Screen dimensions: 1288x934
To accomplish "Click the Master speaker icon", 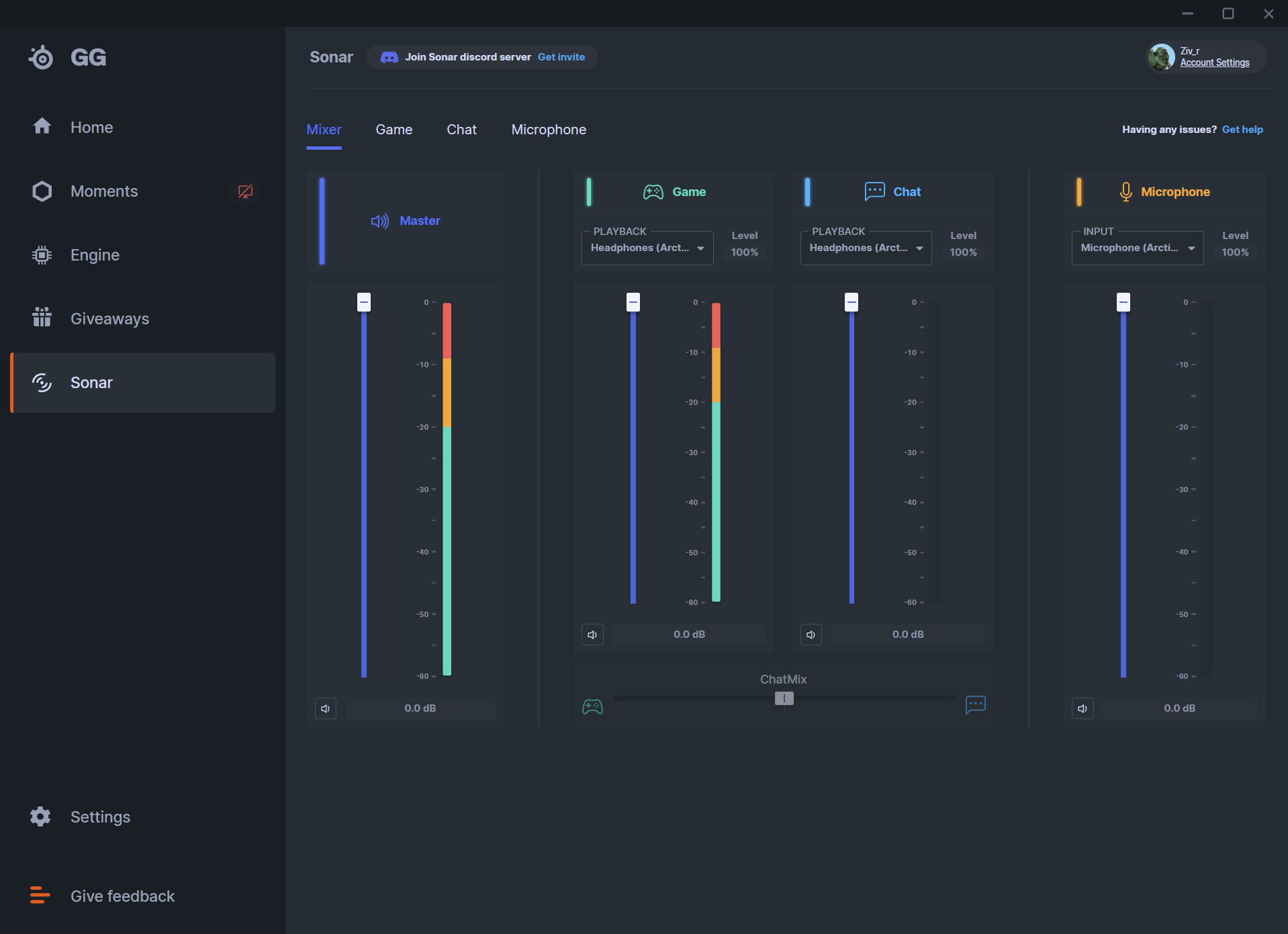I will click(x=380, y=221).
